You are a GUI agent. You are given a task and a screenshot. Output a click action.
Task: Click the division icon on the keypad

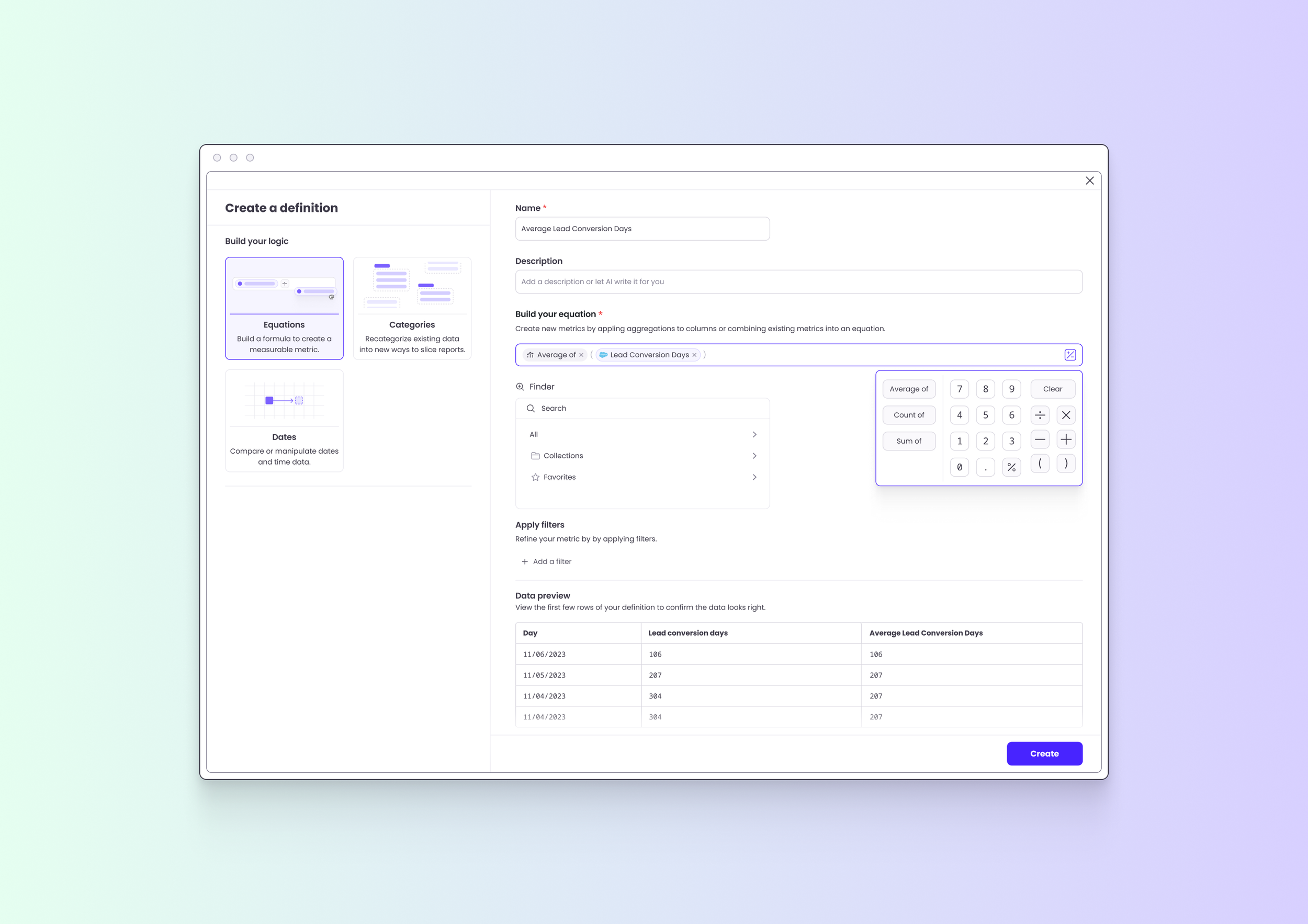[1040, 415]
